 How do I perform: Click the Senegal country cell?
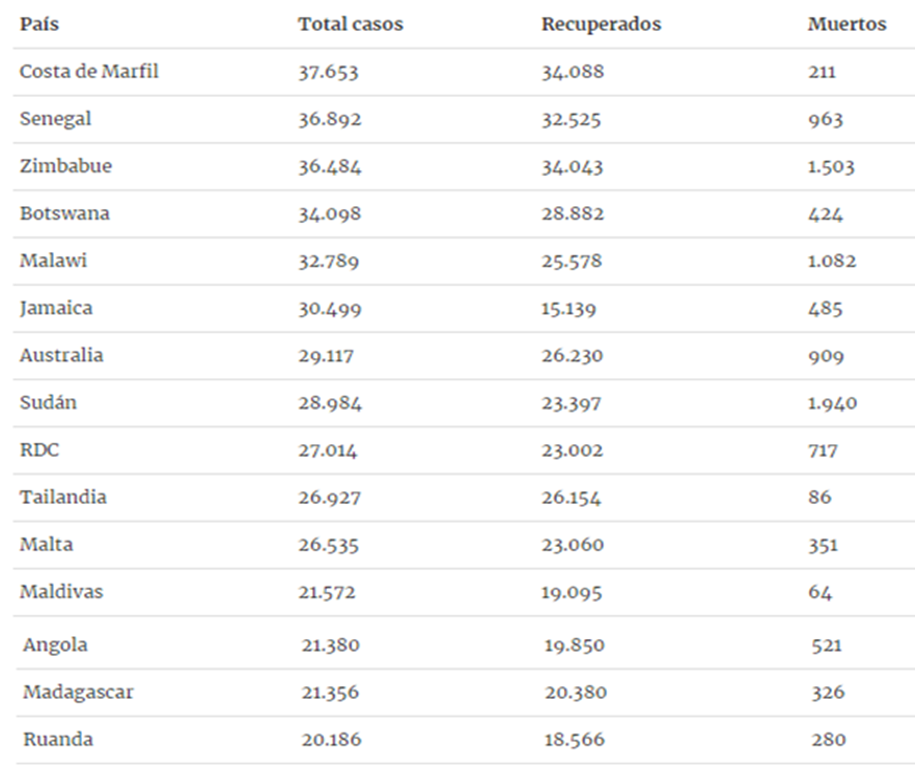(55, 119)
